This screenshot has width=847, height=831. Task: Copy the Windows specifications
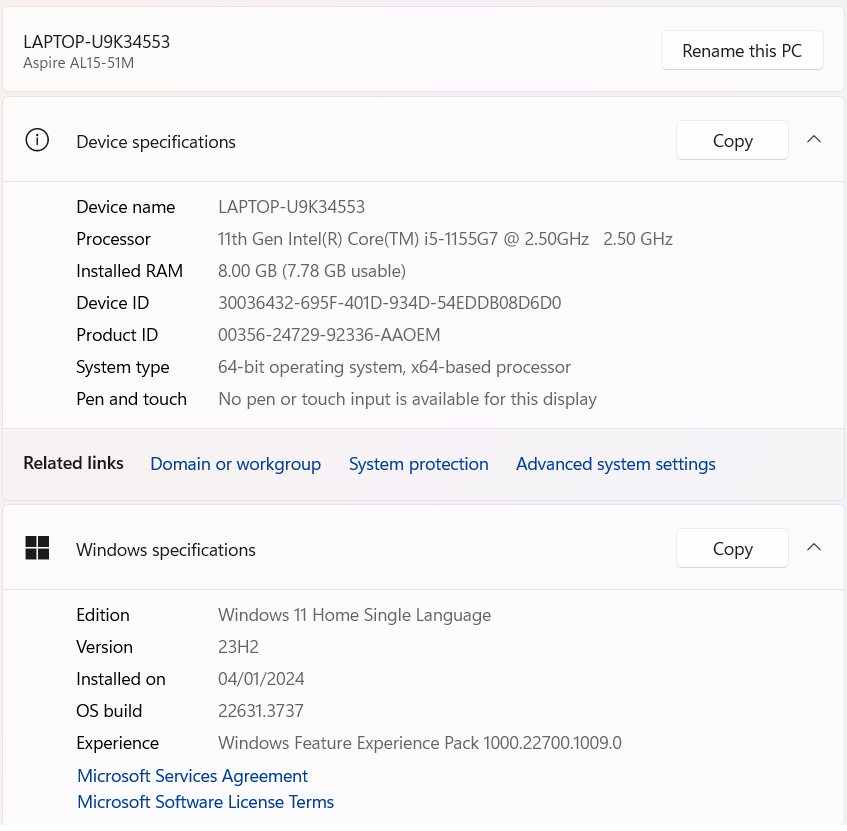(732, 549)
